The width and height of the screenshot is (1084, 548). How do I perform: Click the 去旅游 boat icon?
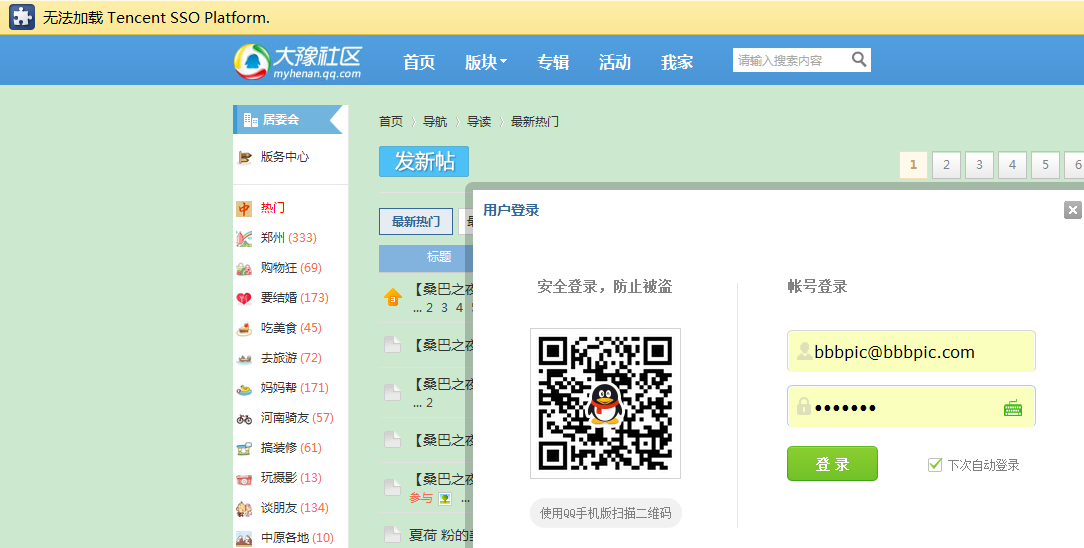[x=244, y=359]
